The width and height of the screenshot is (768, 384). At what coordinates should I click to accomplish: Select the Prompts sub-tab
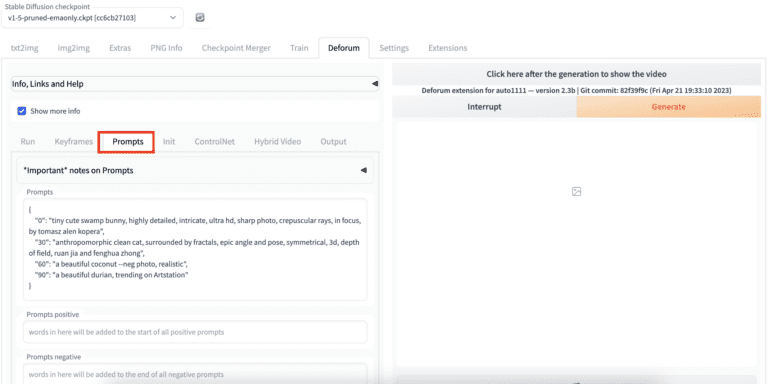click(128, 142)
